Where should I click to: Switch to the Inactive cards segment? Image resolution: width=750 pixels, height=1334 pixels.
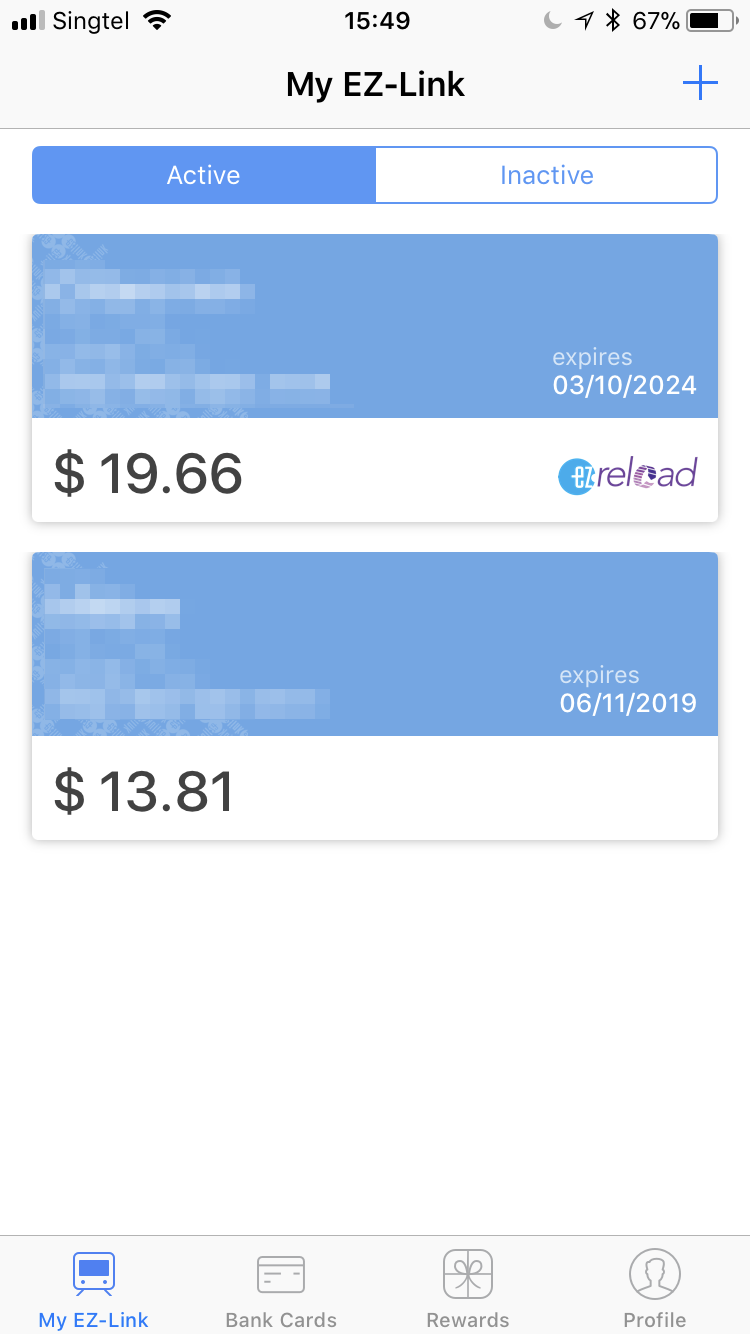coord(547,175)
